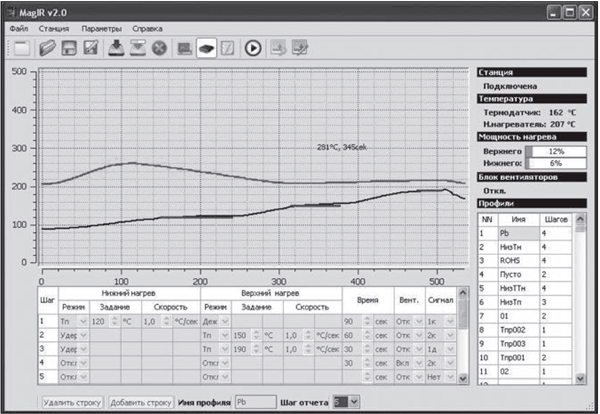Click the save-as pencil icon in the toolbar

[91, 47]
